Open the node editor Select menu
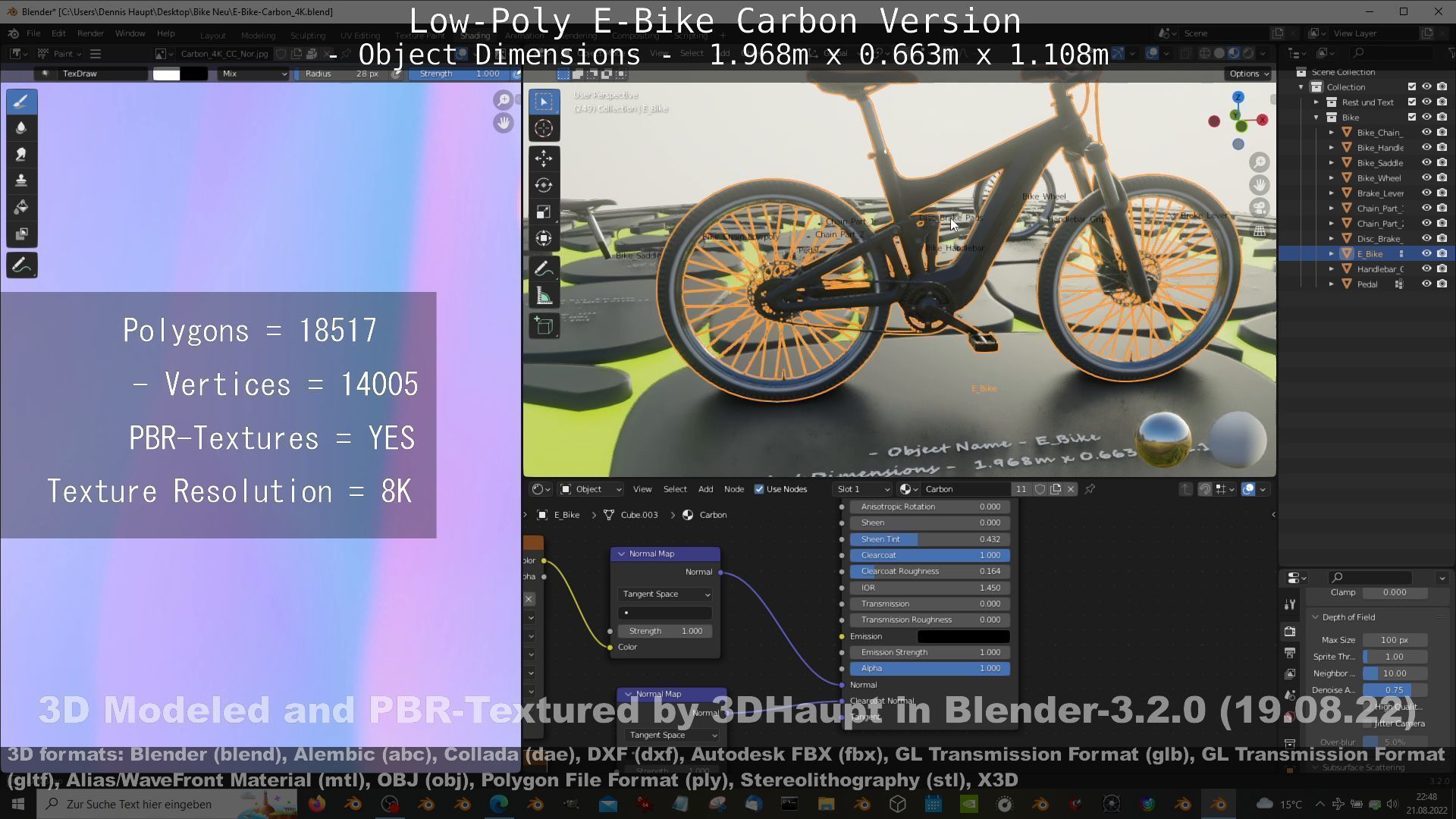Image resolution: width=1456 pixels, height=819 pixels. point(675,489)
